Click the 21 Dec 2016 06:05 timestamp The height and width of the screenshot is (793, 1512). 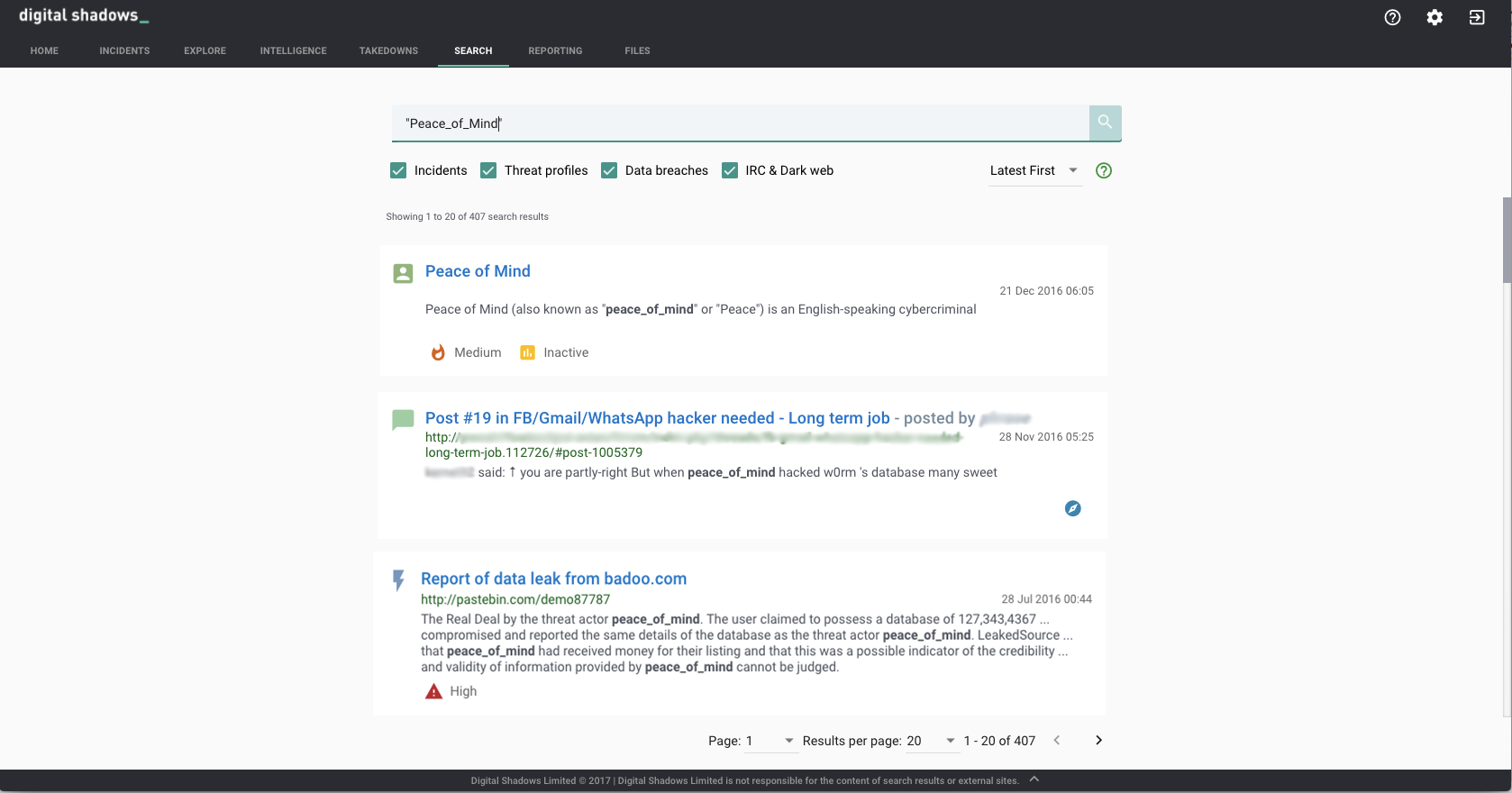[1046, 291]
